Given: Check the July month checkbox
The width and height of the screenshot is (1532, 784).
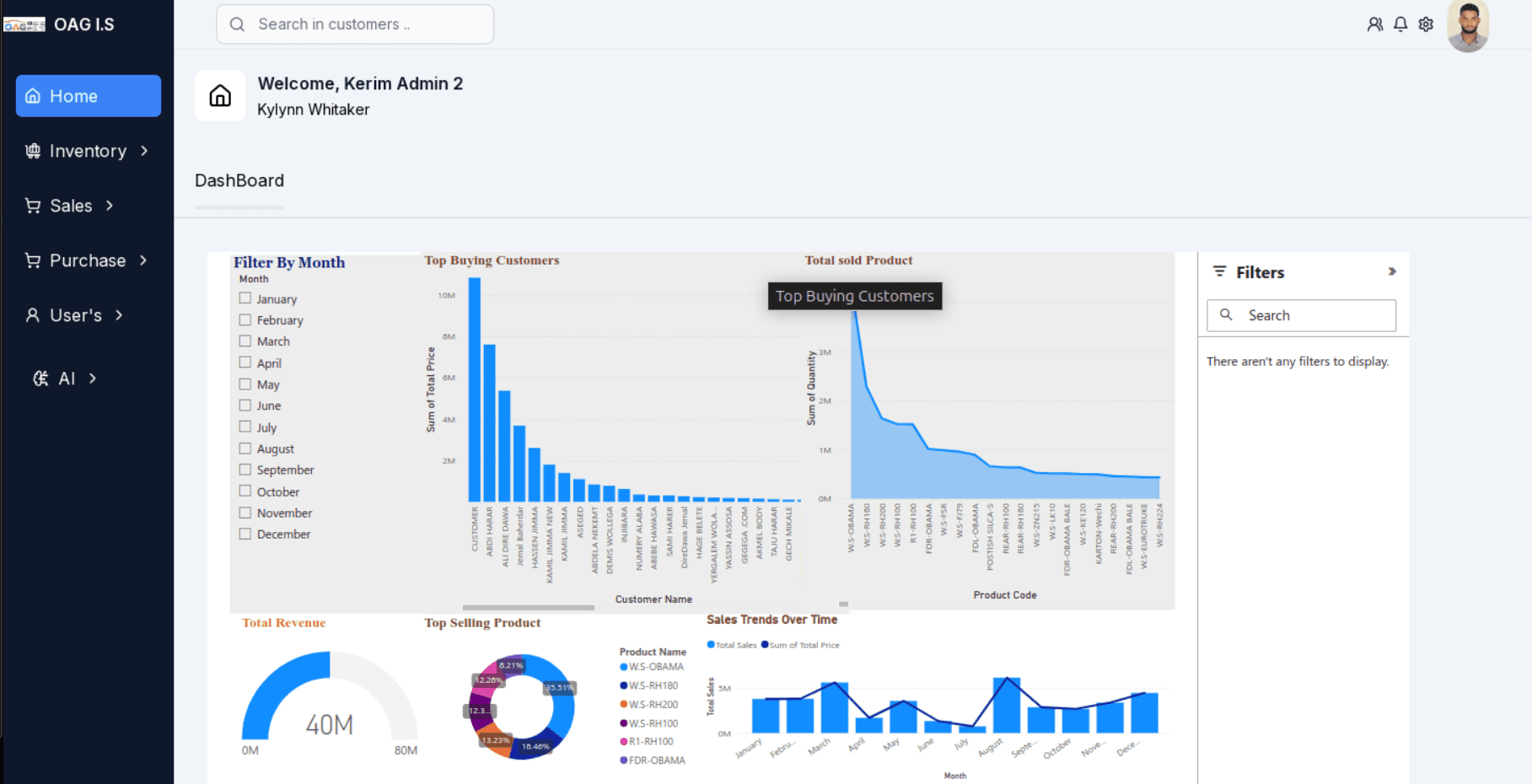Looking at the screenshot, I should [245, 427].
